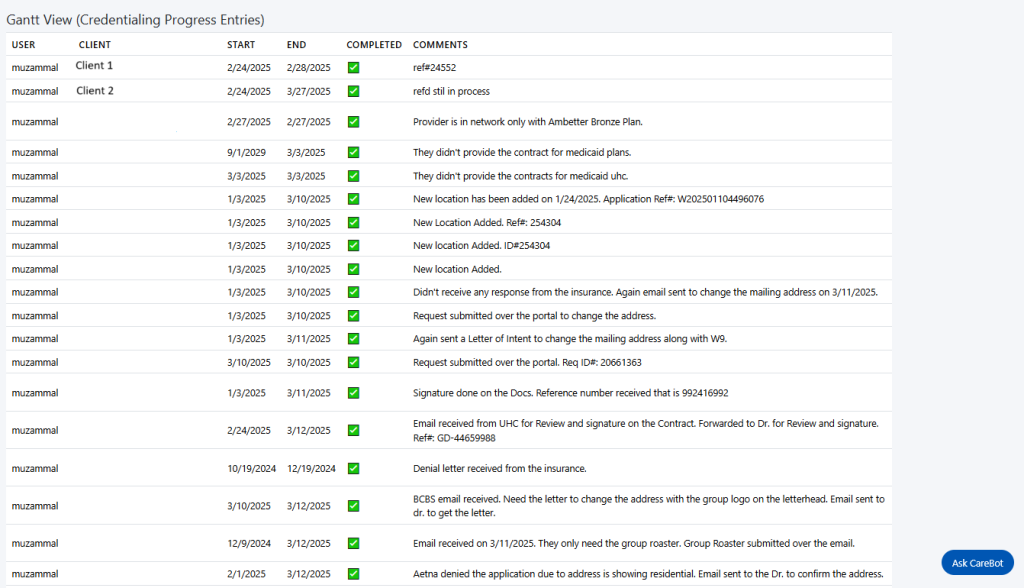Toggle checkbox for group roaster submitted row
1024x588 pixels.
[353, 543]
